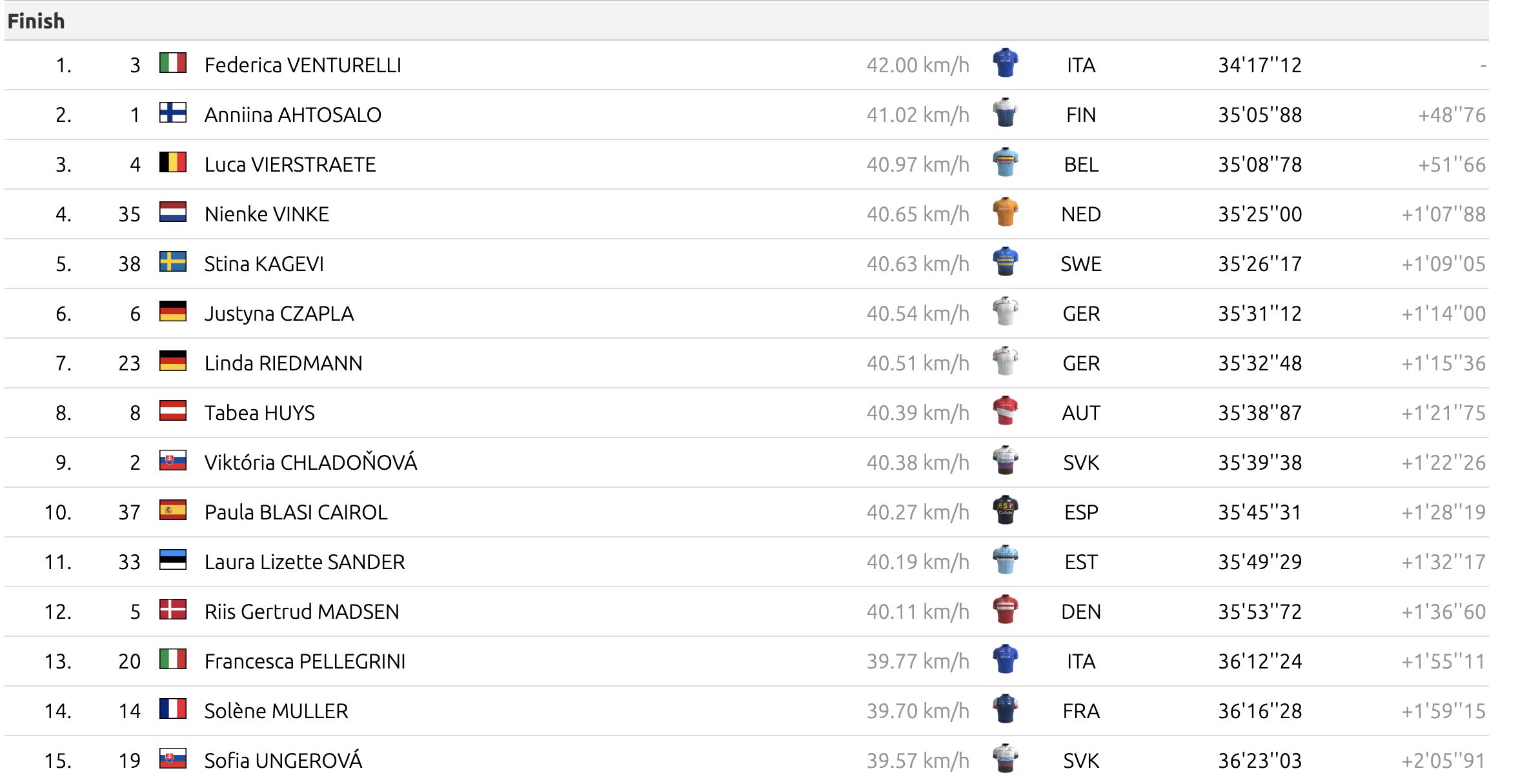The height and width of the screenshot is (784, 1518).
Task: Click the black Spanish team jersey icon
Action: coord(1005,510)
